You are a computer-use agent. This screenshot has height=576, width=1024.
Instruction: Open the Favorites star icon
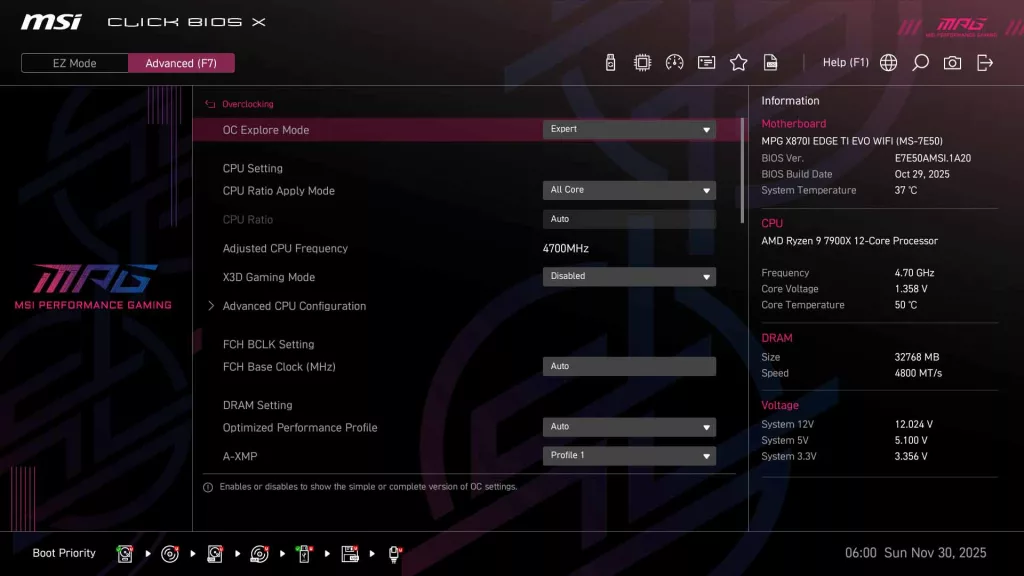pos(738,62)
